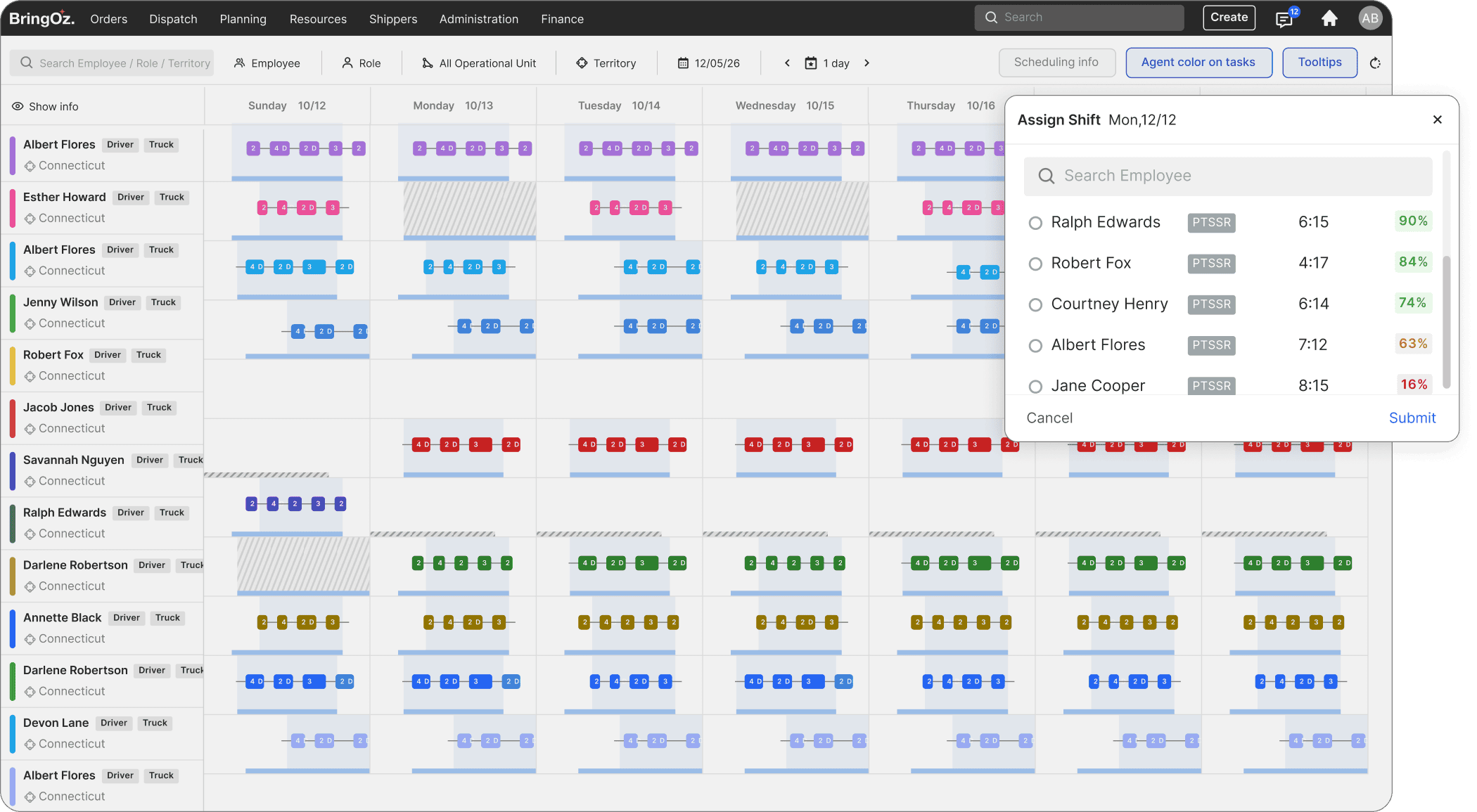
Task: Click Jenny Wilson's green color bar
Action: [12, 313]
